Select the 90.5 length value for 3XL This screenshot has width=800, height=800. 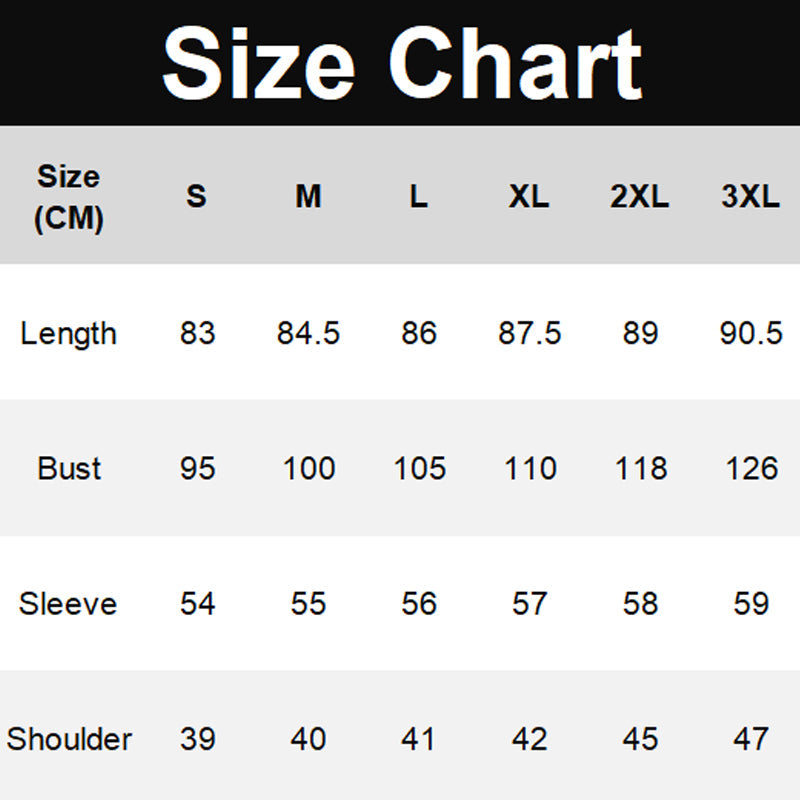pyautogui.click(x=751, y=333)
